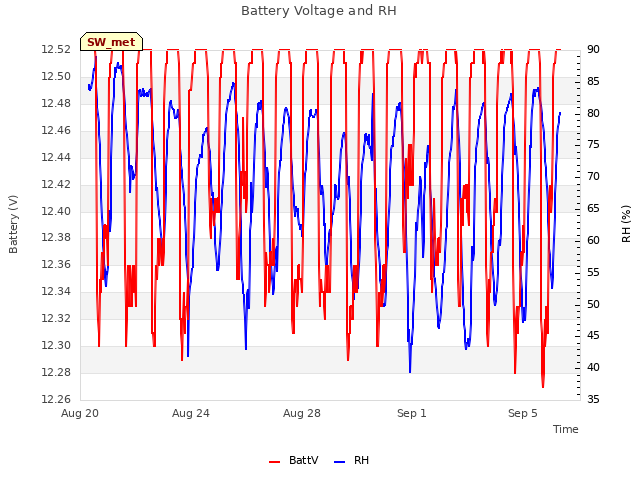The image size is (640, 480).
Task: Toggle the BattV legend entry
Action: 294,460
